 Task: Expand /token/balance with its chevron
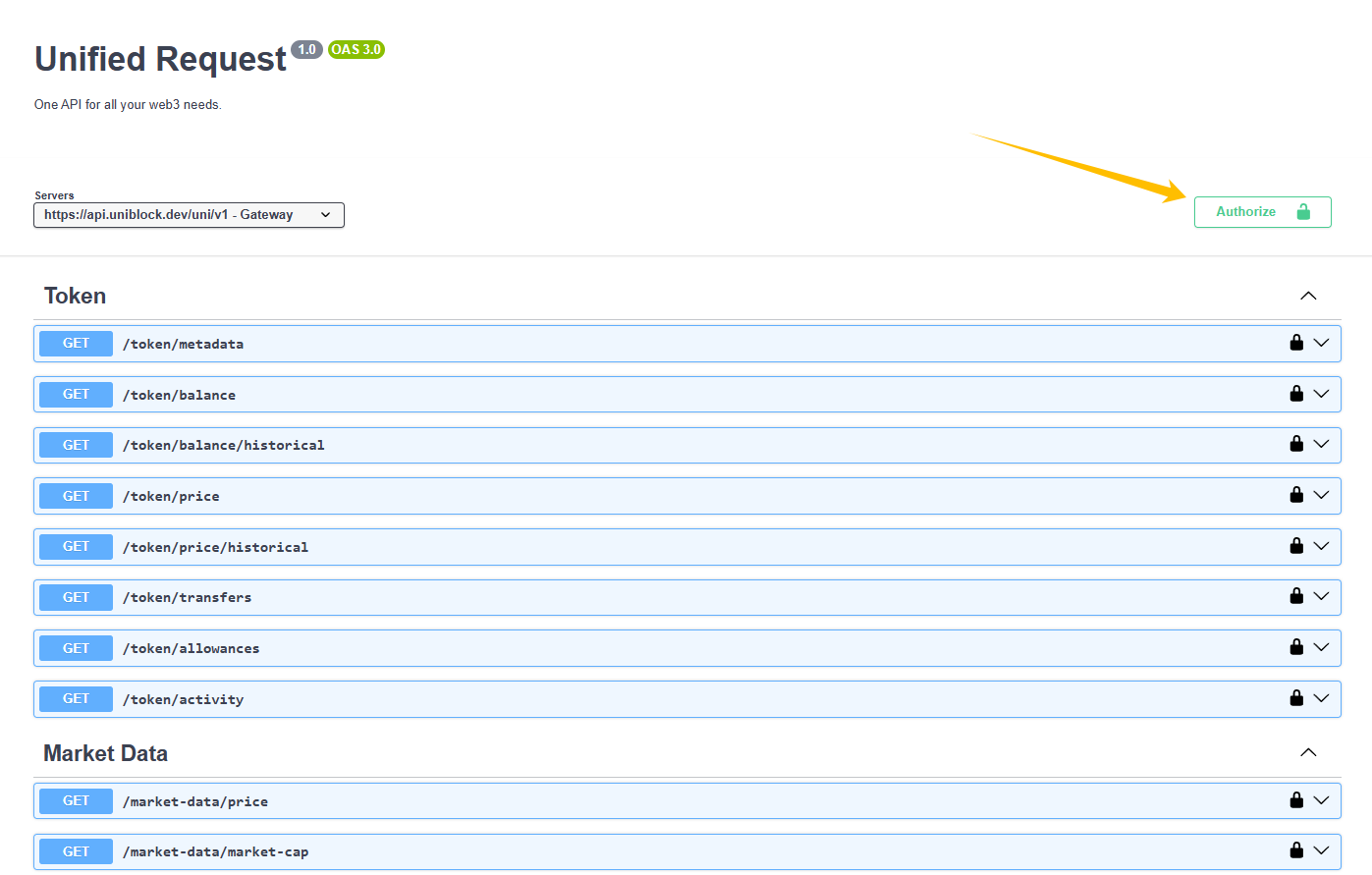pos(1321,394)
